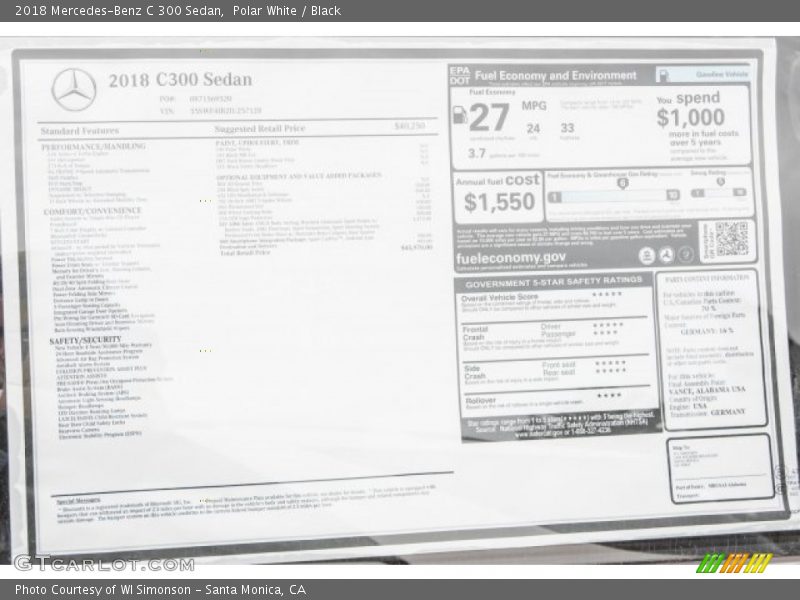Click the Mercedes-Benz star logo
This screenshot has height=600, width=800.
pos(74,90)
